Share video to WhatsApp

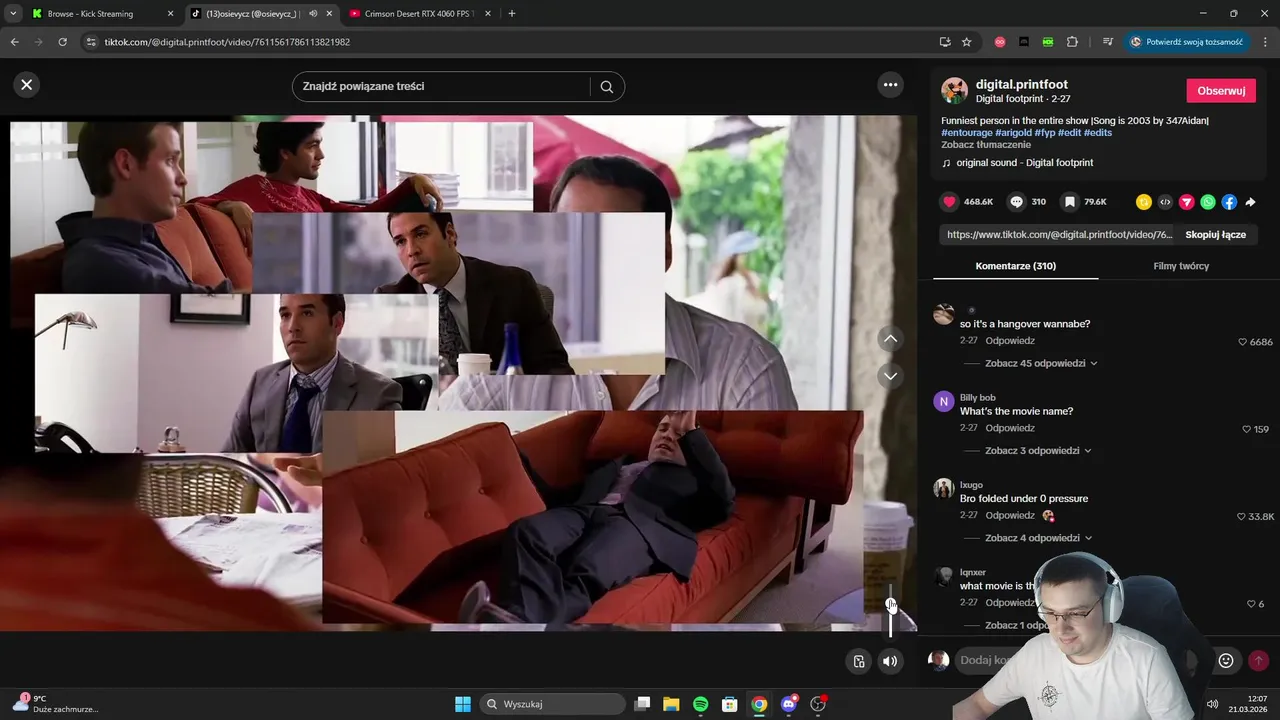1208,202
